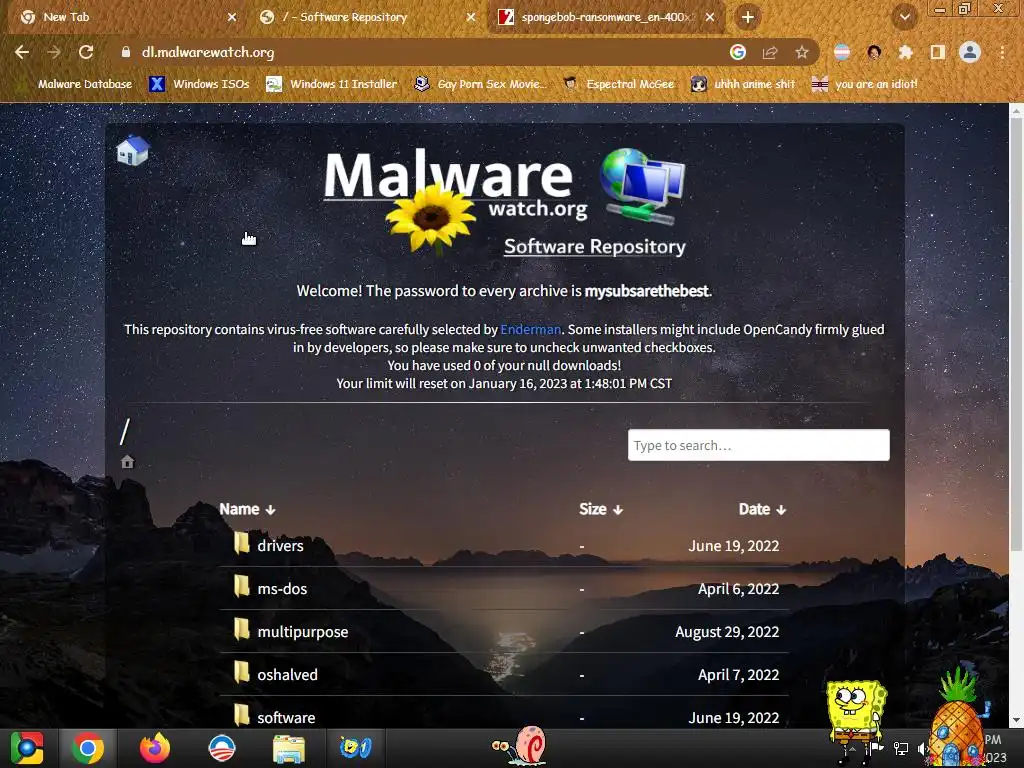
Task: Open the Espectral McGee bookmark
Action: 618,84
